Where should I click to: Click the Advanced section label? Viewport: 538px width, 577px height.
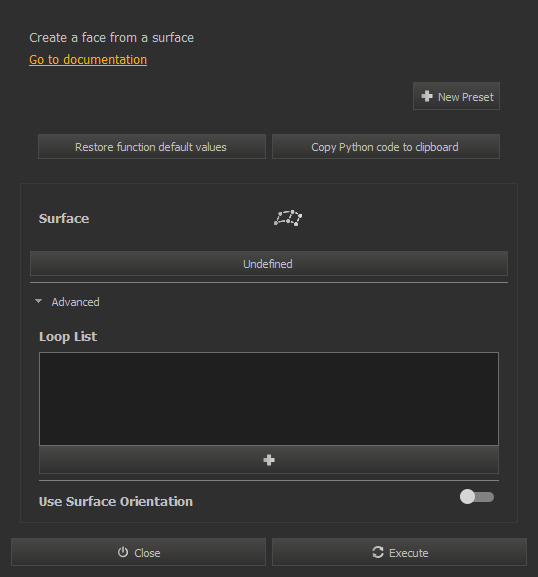[75, 302]
